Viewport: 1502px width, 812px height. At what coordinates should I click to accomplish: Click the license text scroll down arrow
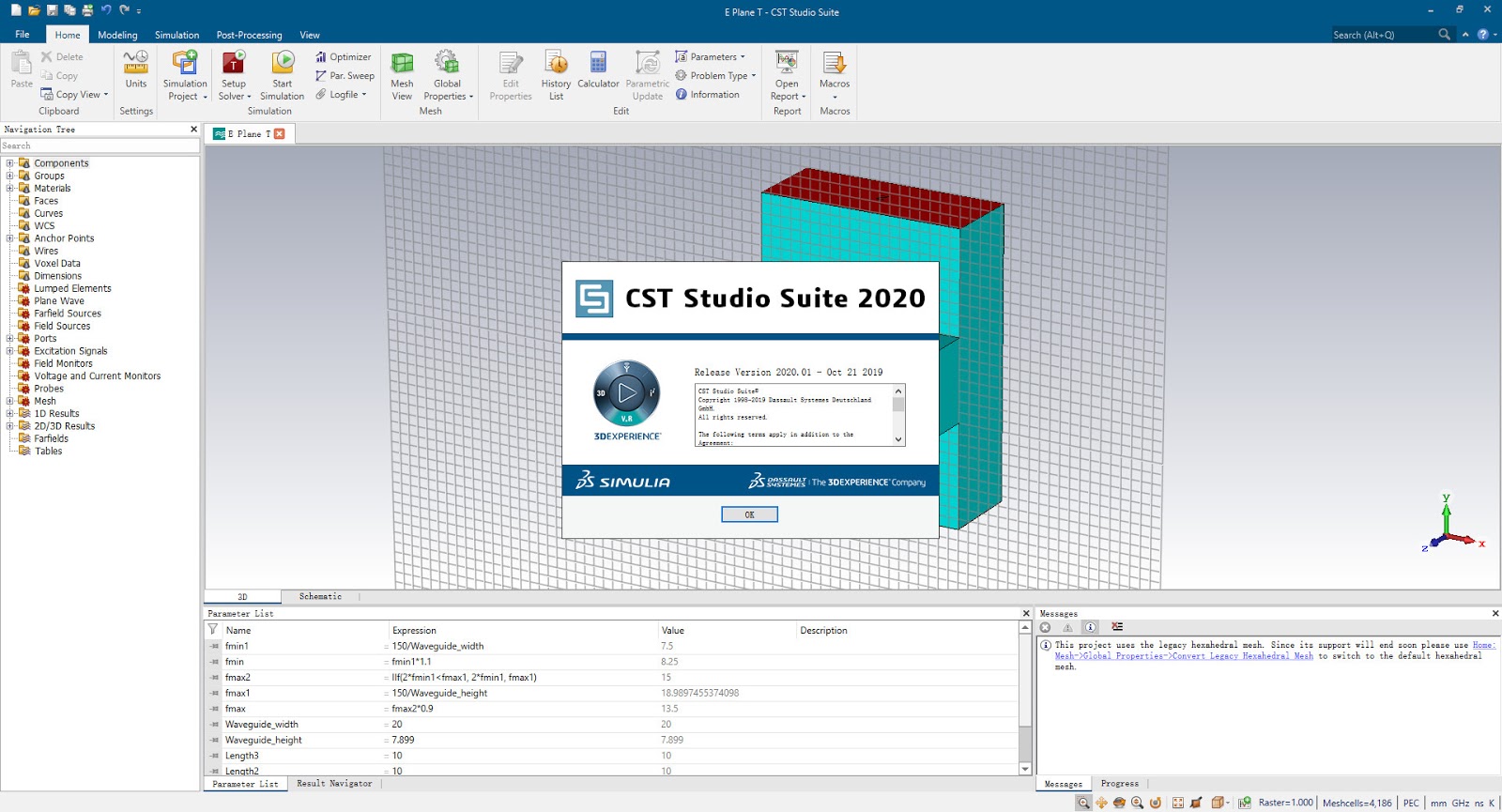898,439
